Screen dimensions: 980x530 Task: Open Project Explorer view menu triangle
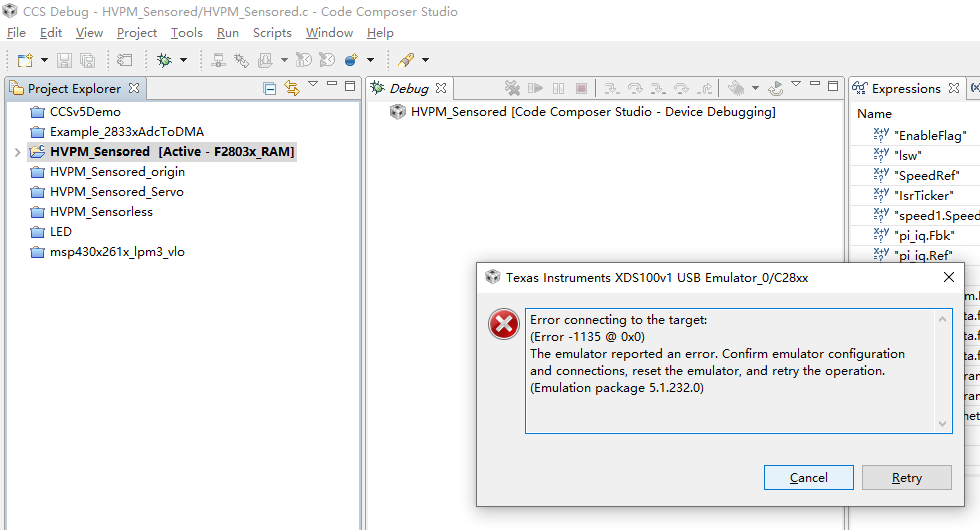pyautogui.click(x=313, y=84)
